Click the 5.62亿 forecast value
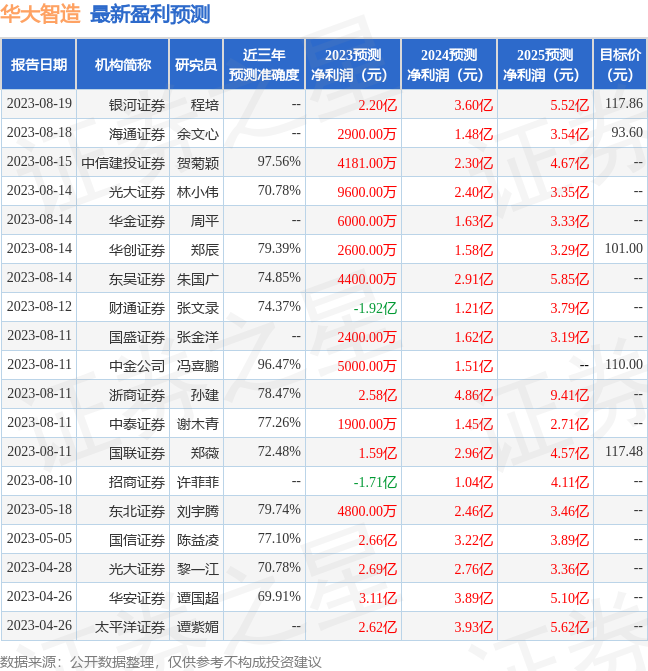The width and height of the screenshot is (648, 671). [570, 627]
